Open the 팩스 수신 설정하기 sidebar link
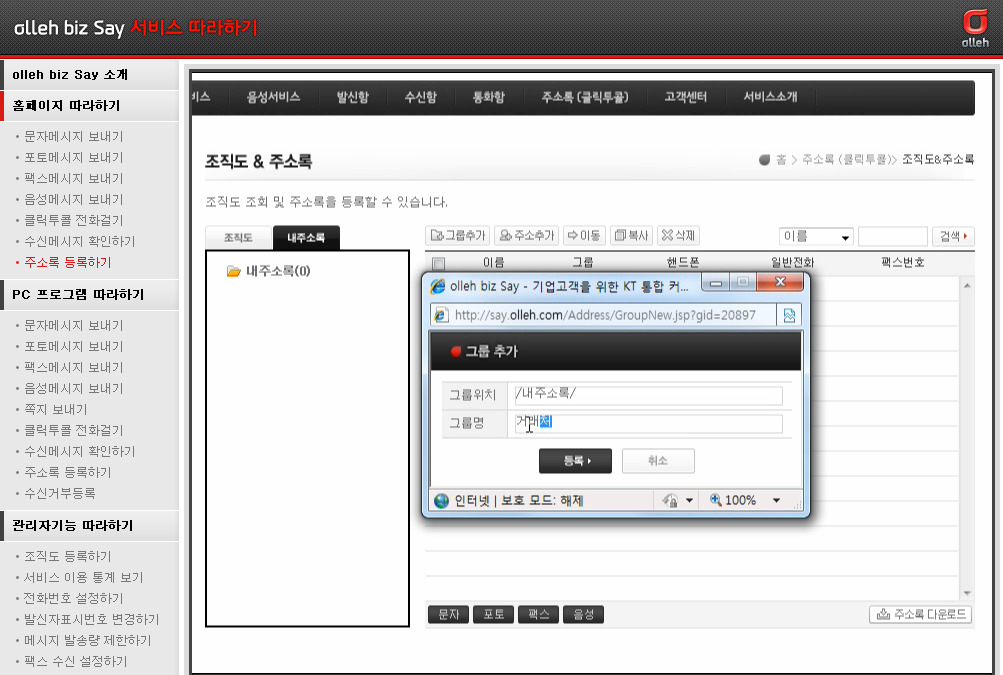The height and width of the screenshot is (675, 1003). point(75,662)
